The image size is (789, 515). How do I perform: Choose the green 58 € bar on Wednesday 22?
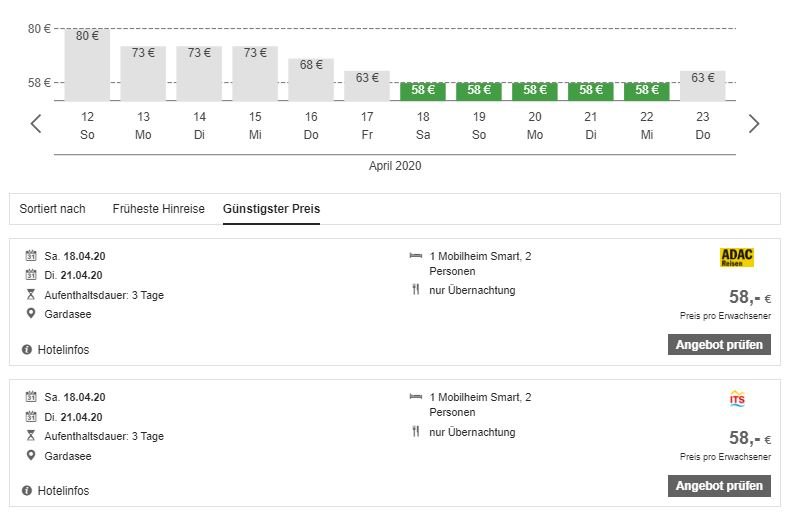pyautogui.click(x=647, y=91)
